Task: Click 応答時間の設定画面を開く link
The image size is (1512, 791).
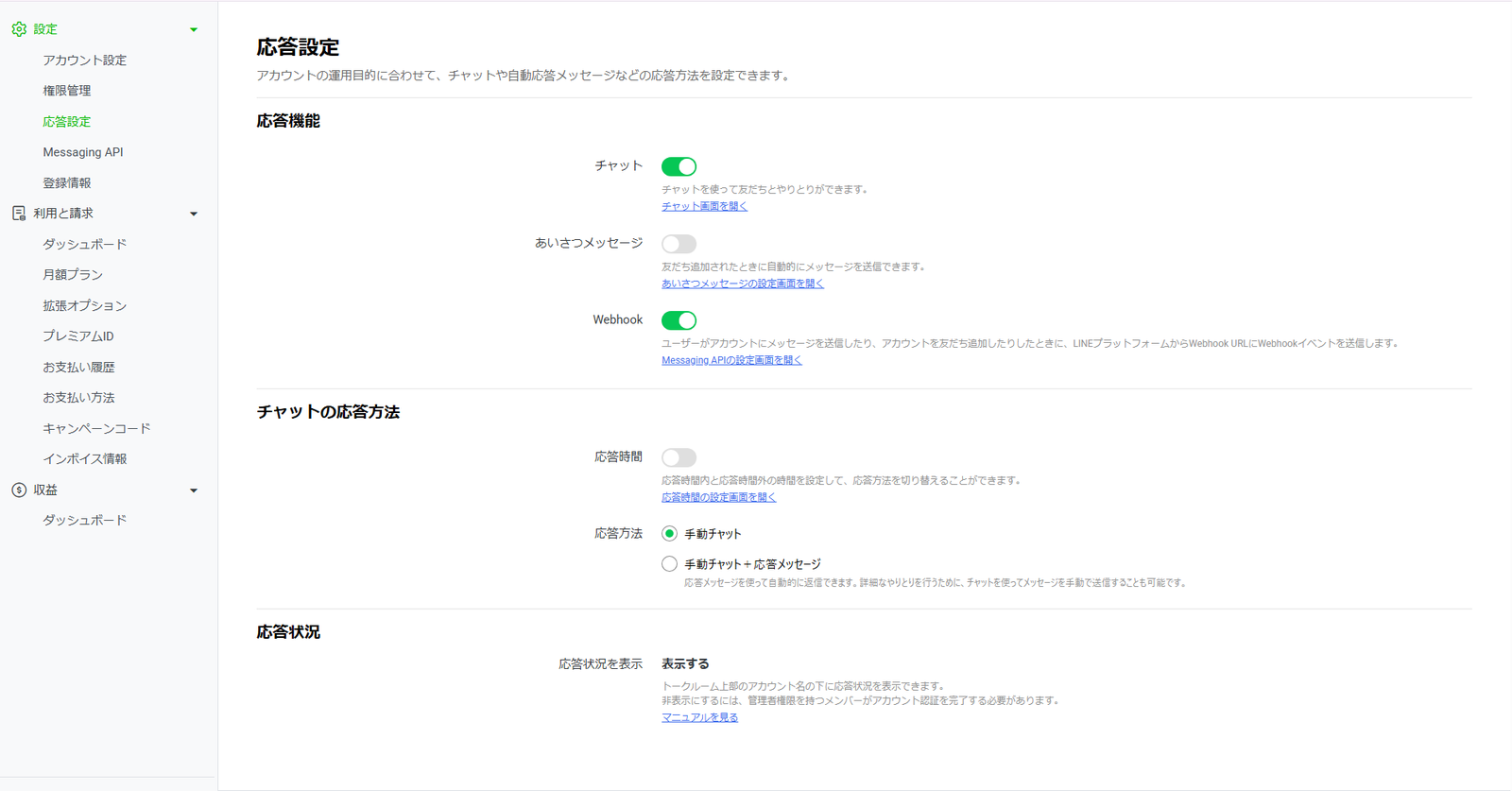Action: click(718, 497)
